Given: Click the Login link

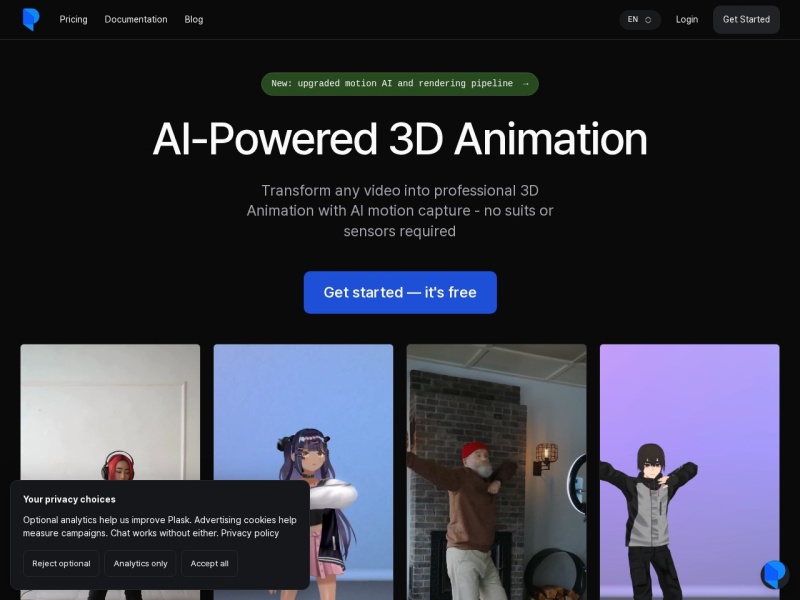Looking at the screenshot, I should pyautogui.click(x=687, y=19).
